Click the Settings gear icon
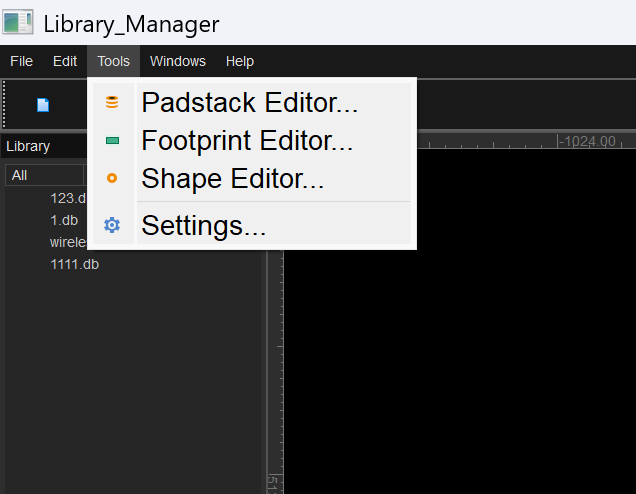 click(112, 226)
